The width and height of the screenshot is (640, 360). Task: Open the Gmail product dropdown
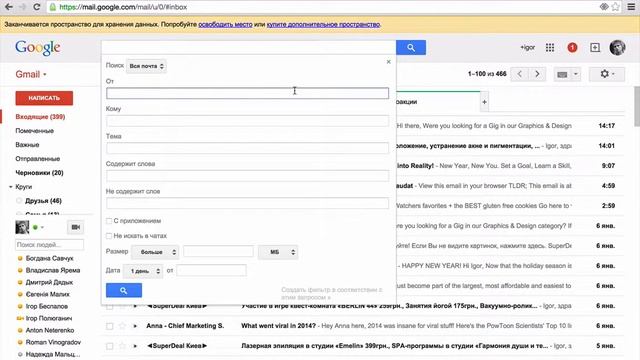pos(31,74)
